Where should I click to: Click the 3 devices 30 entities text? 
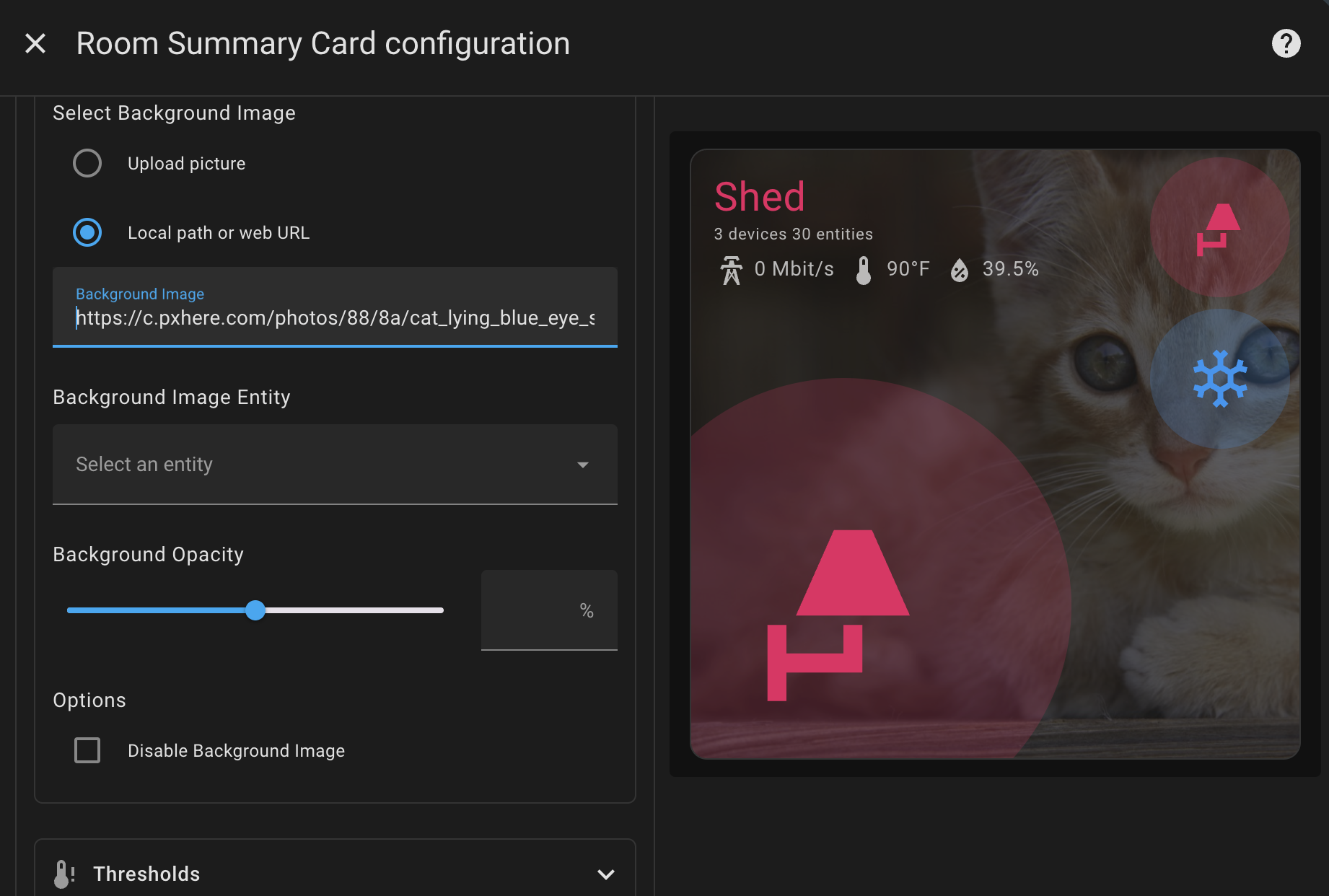click(793, 234)
